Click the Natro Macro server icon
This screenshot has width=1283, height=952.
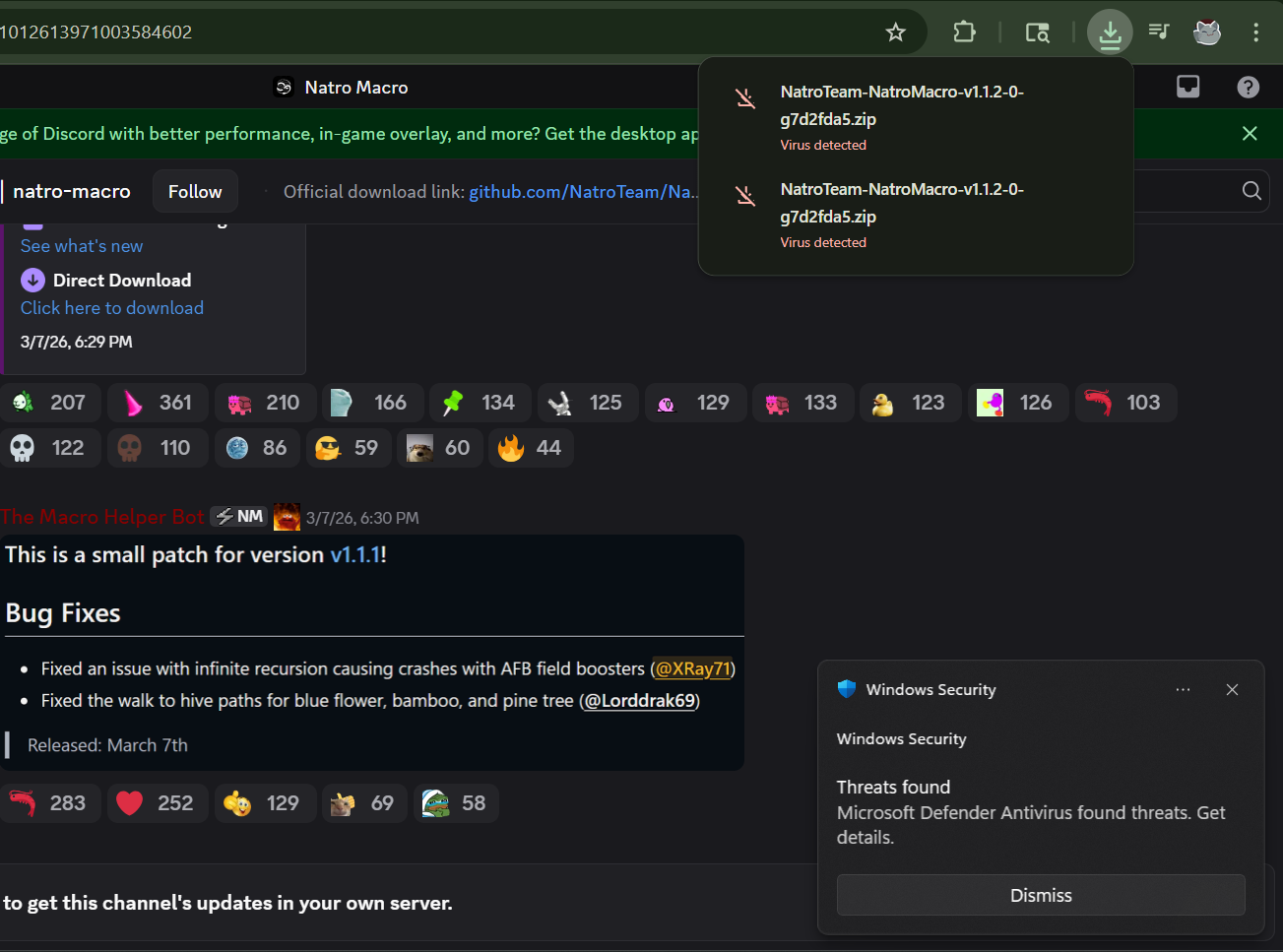[284, 87]
